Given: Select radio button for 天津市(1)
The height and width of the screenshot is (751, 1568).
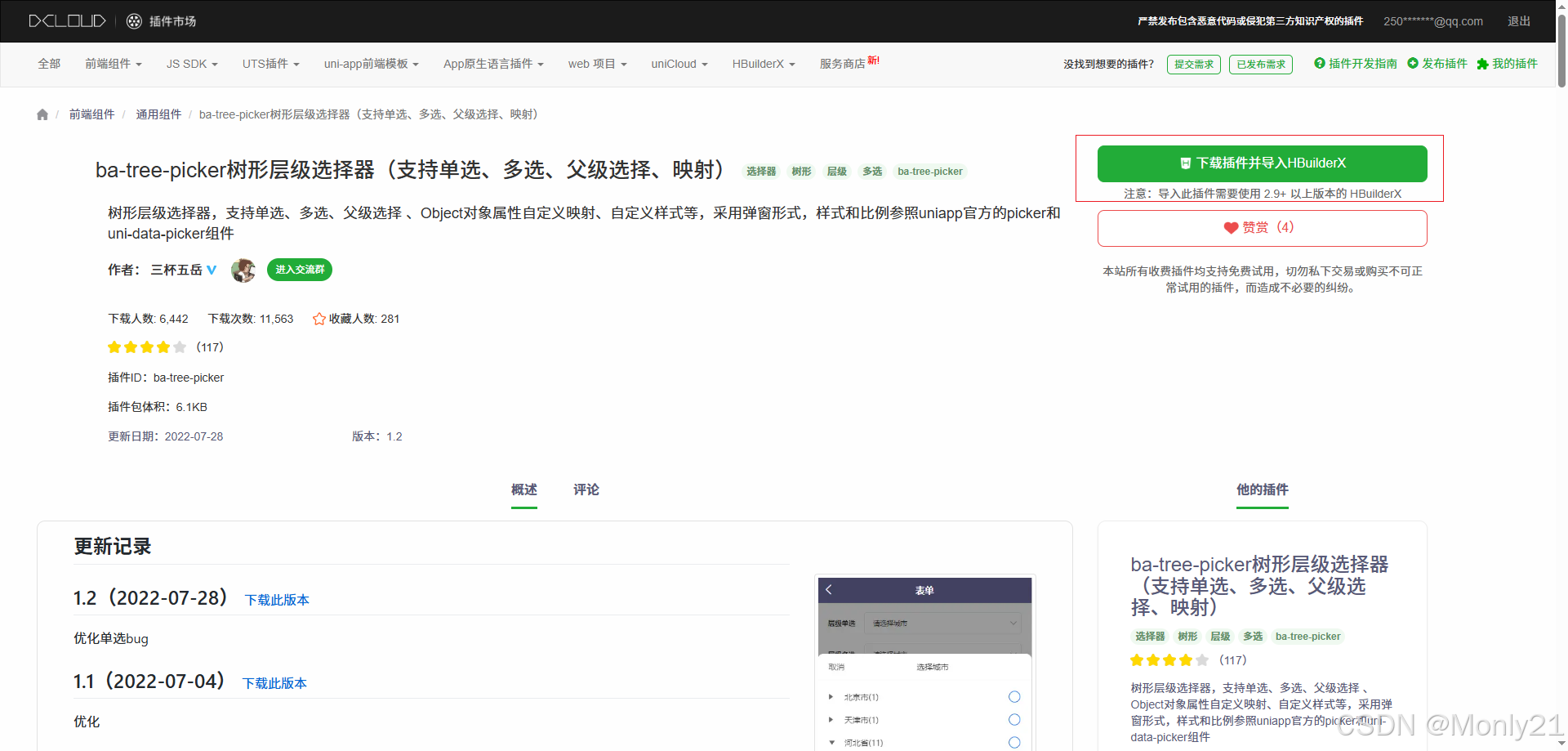Looking at the screenshot, I should pos(1014,720).
